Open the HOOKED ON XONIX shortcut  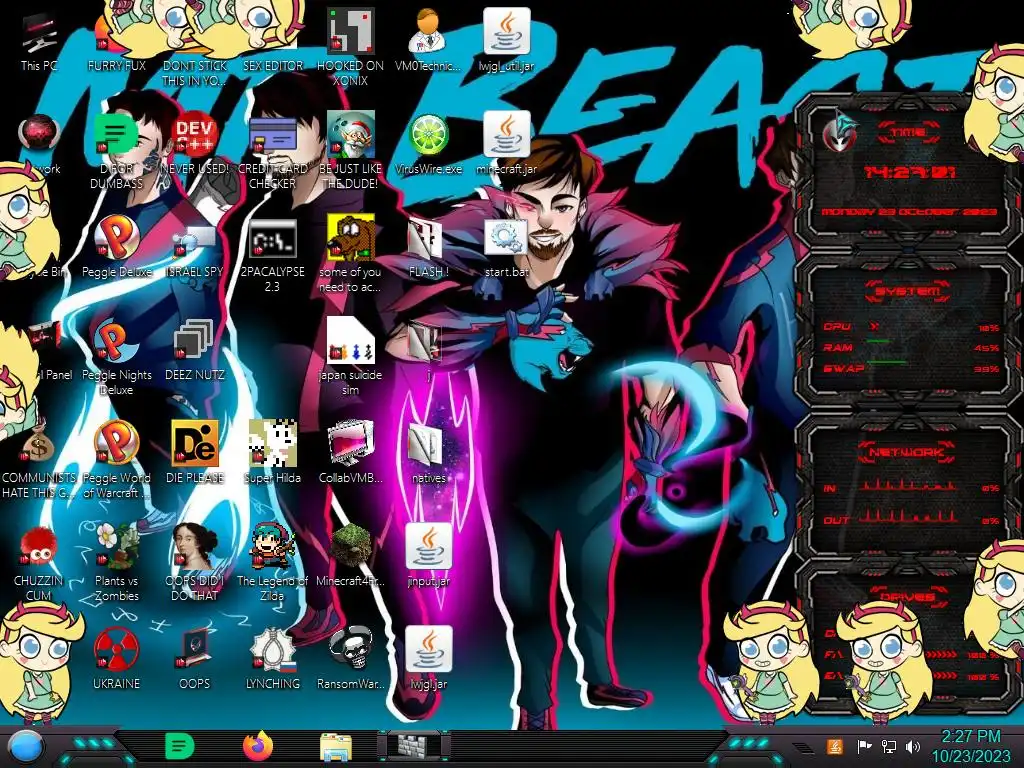pos(351,47)
